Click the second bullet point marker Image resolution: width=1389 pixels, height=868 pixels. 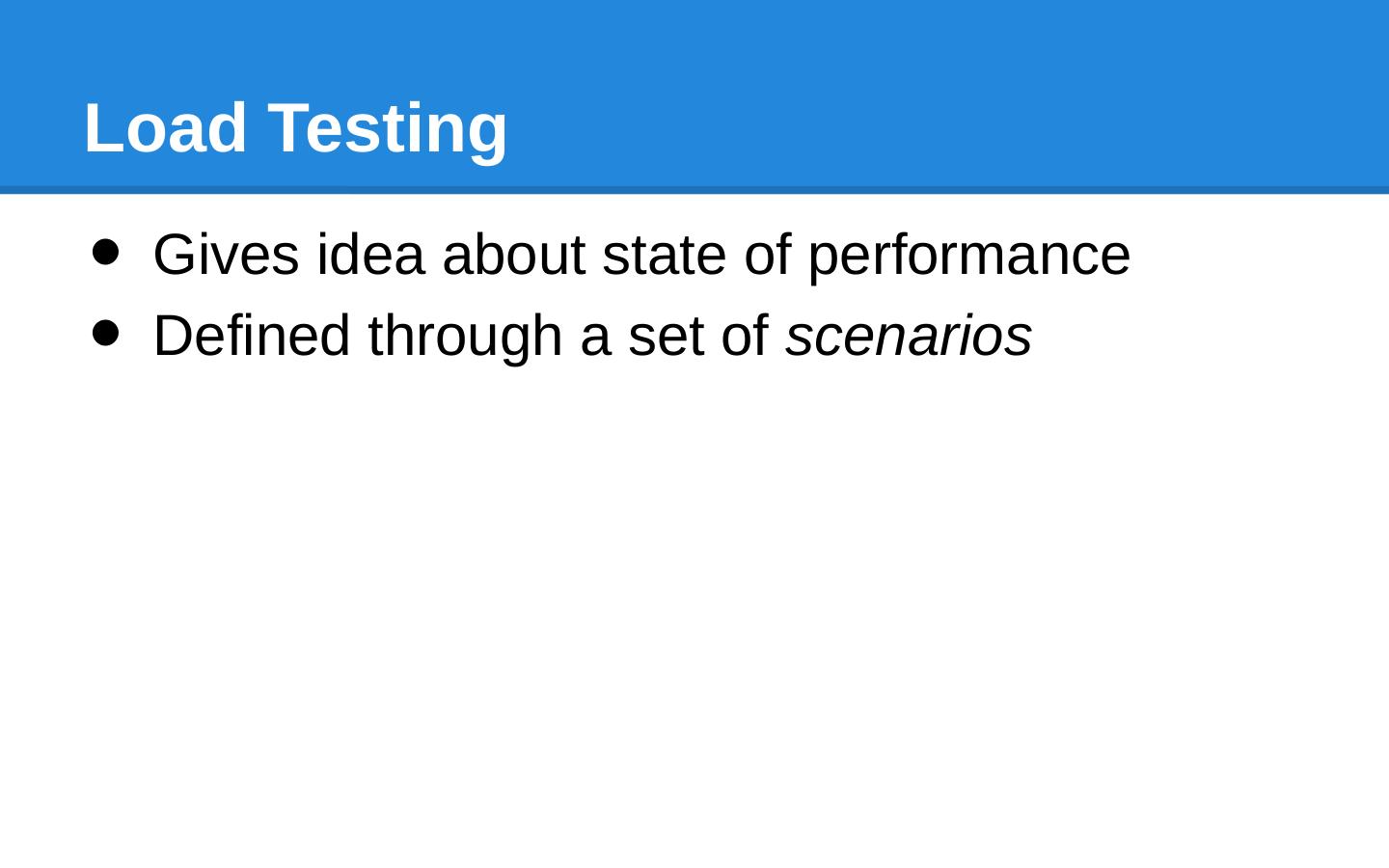click(105, 334)
